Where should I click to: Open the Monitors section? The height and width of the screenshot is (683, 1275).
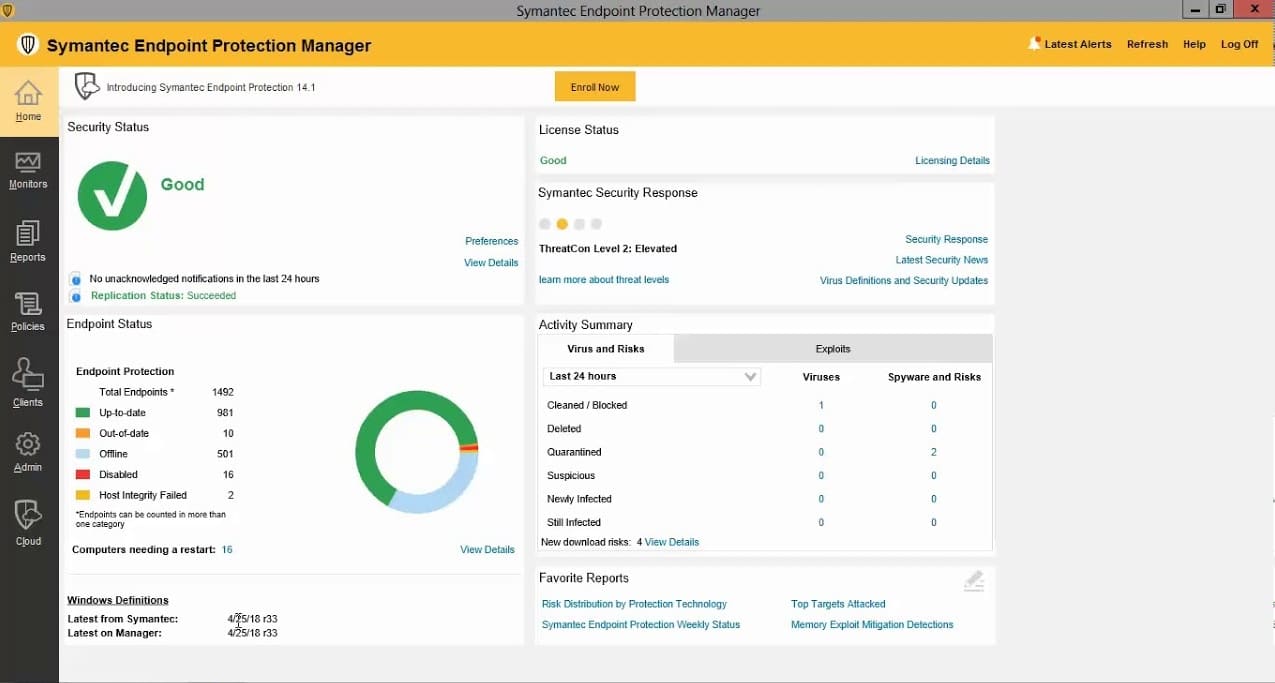click(28, 170)
